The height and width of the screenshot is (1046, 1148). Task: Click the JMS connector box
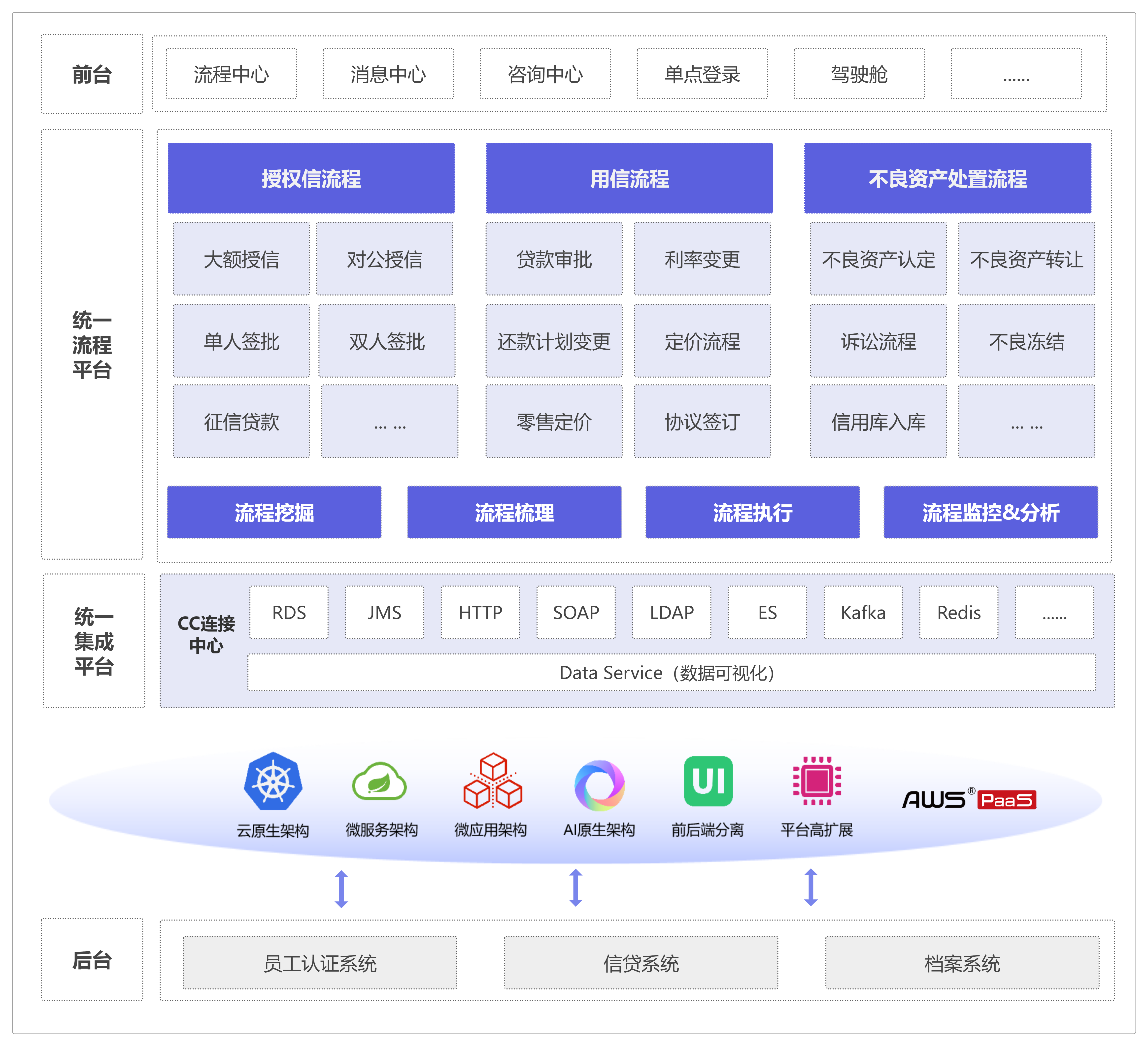(x=384, y=612)
